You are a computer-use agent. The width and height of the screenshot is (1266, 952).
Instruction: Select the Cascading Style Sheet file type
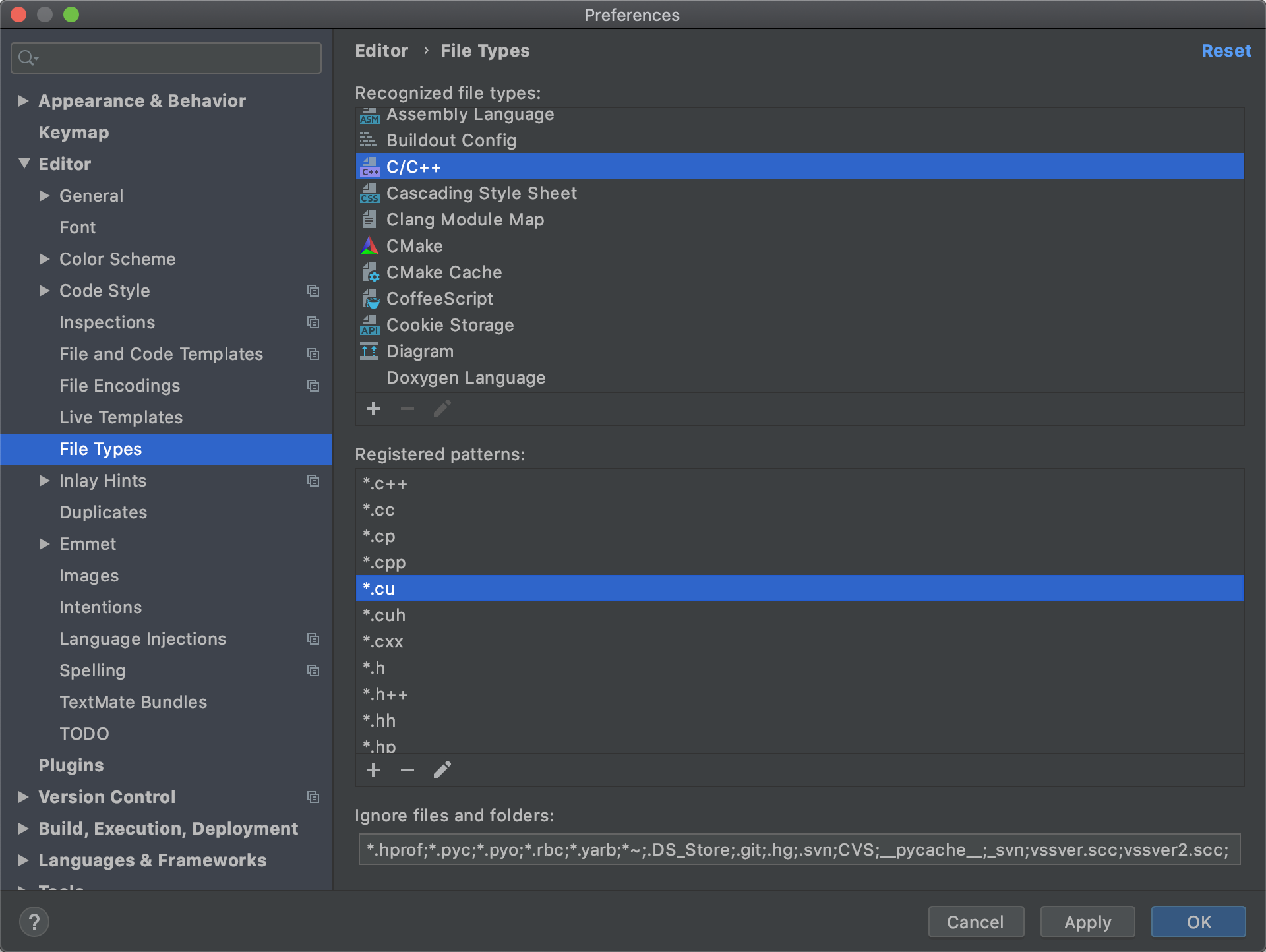(x=481, y=193)
